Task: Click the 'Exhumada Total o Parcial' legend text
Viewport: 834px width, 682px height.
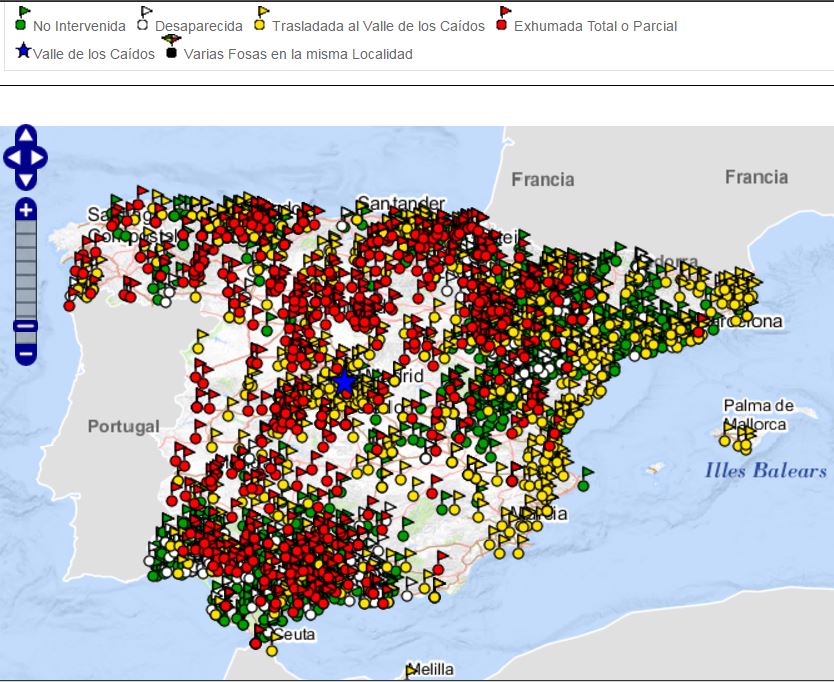Action: 595,26
